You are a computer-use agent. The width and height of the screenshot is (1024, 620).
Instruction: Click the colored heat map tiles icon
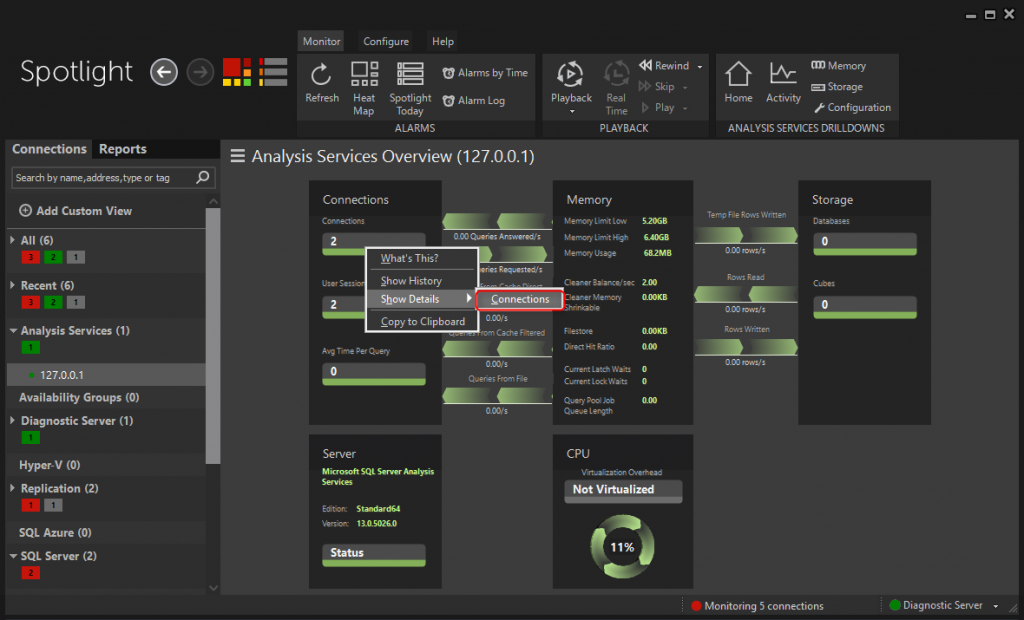[x=236, y=72]
